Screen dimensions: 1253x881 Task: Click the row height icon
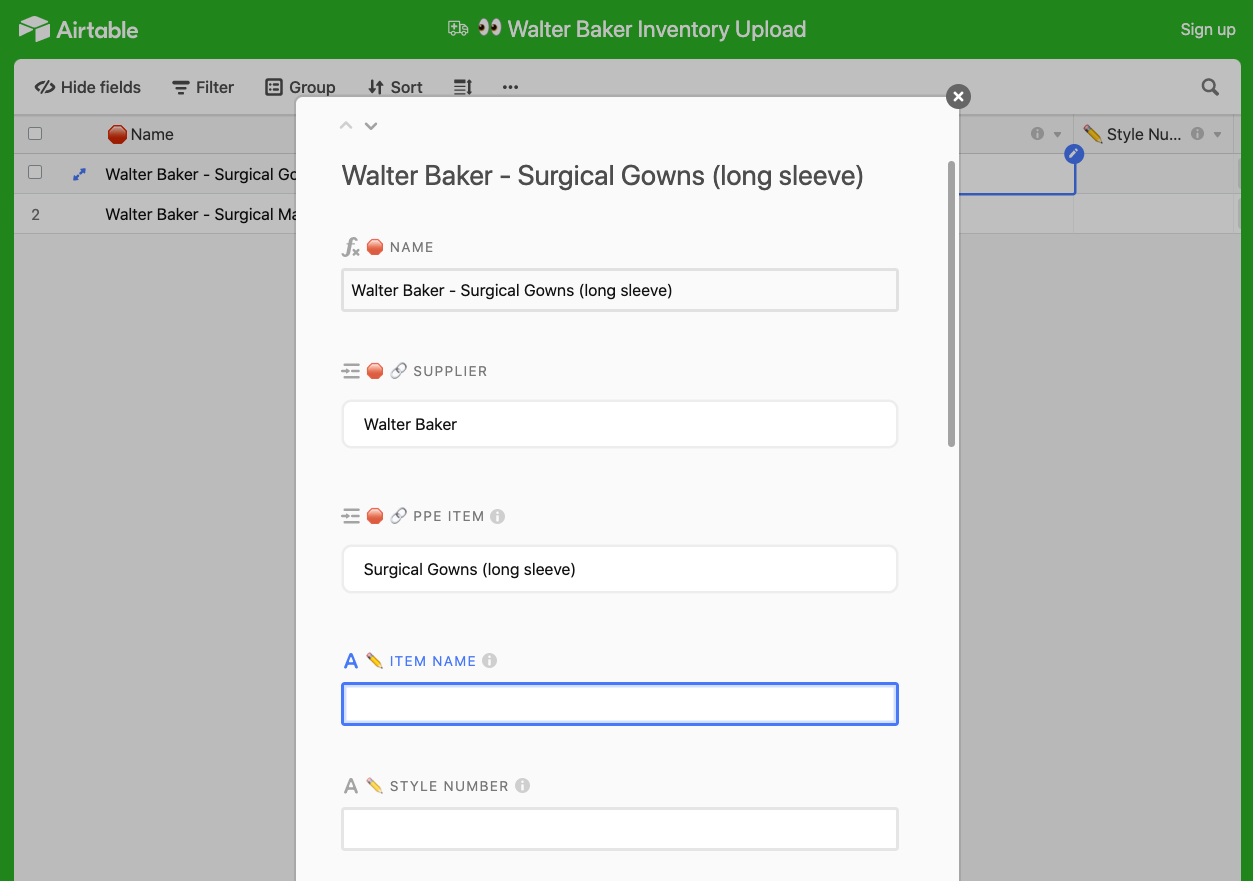(x=462, y=87)
